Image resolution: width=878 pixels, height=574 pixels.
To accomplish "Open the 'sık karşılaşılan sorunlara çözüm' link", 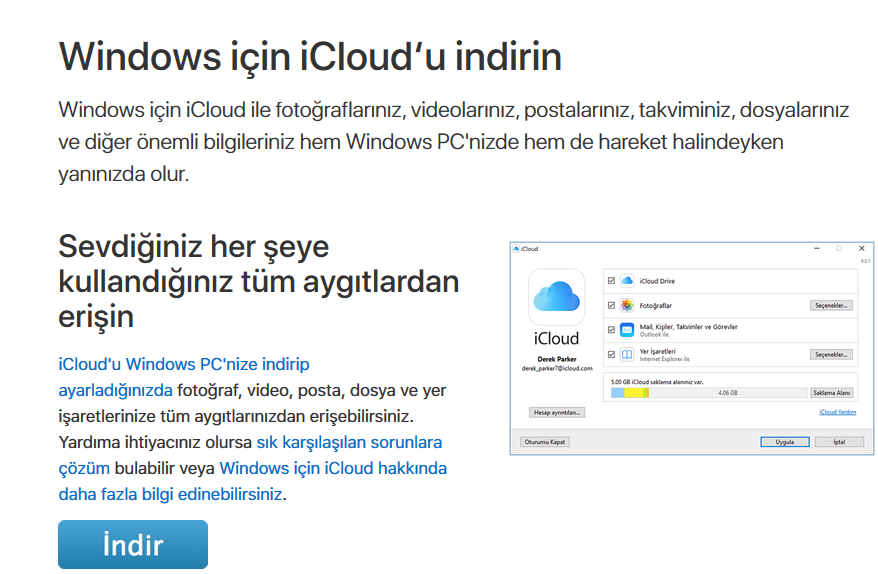I will point(250,455).
